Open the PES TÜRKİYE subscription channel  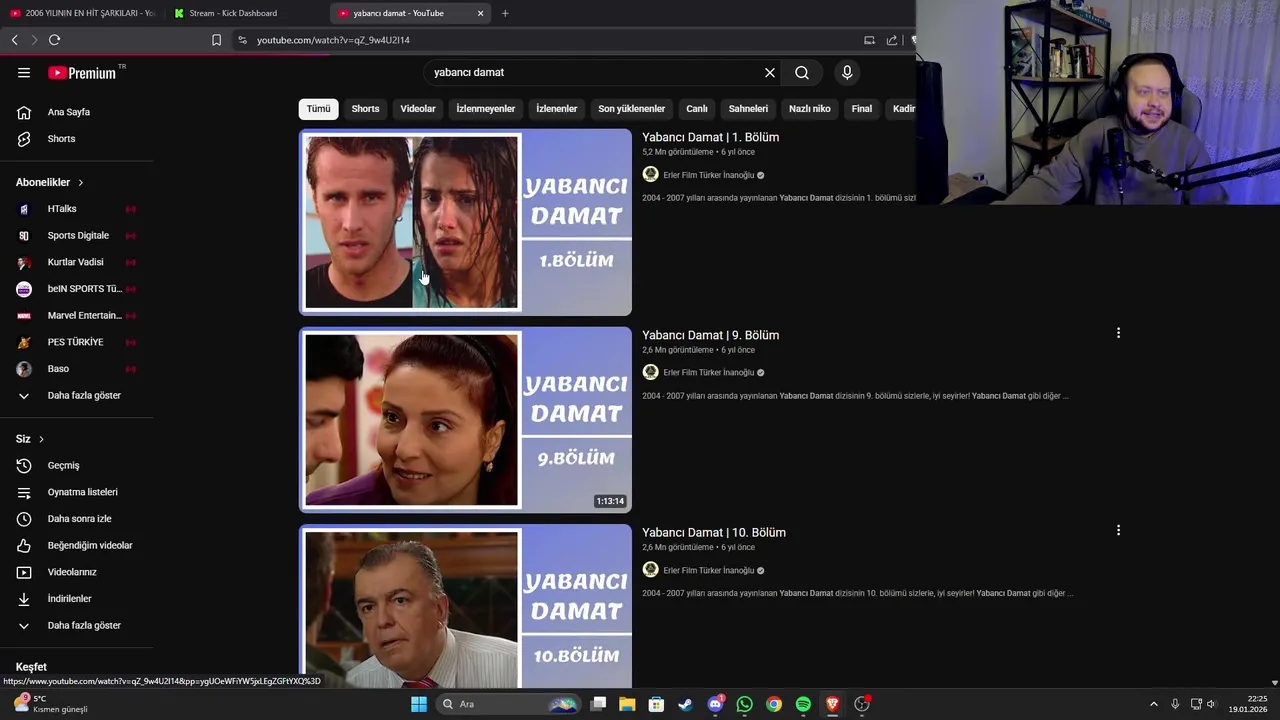pos(77,342)
